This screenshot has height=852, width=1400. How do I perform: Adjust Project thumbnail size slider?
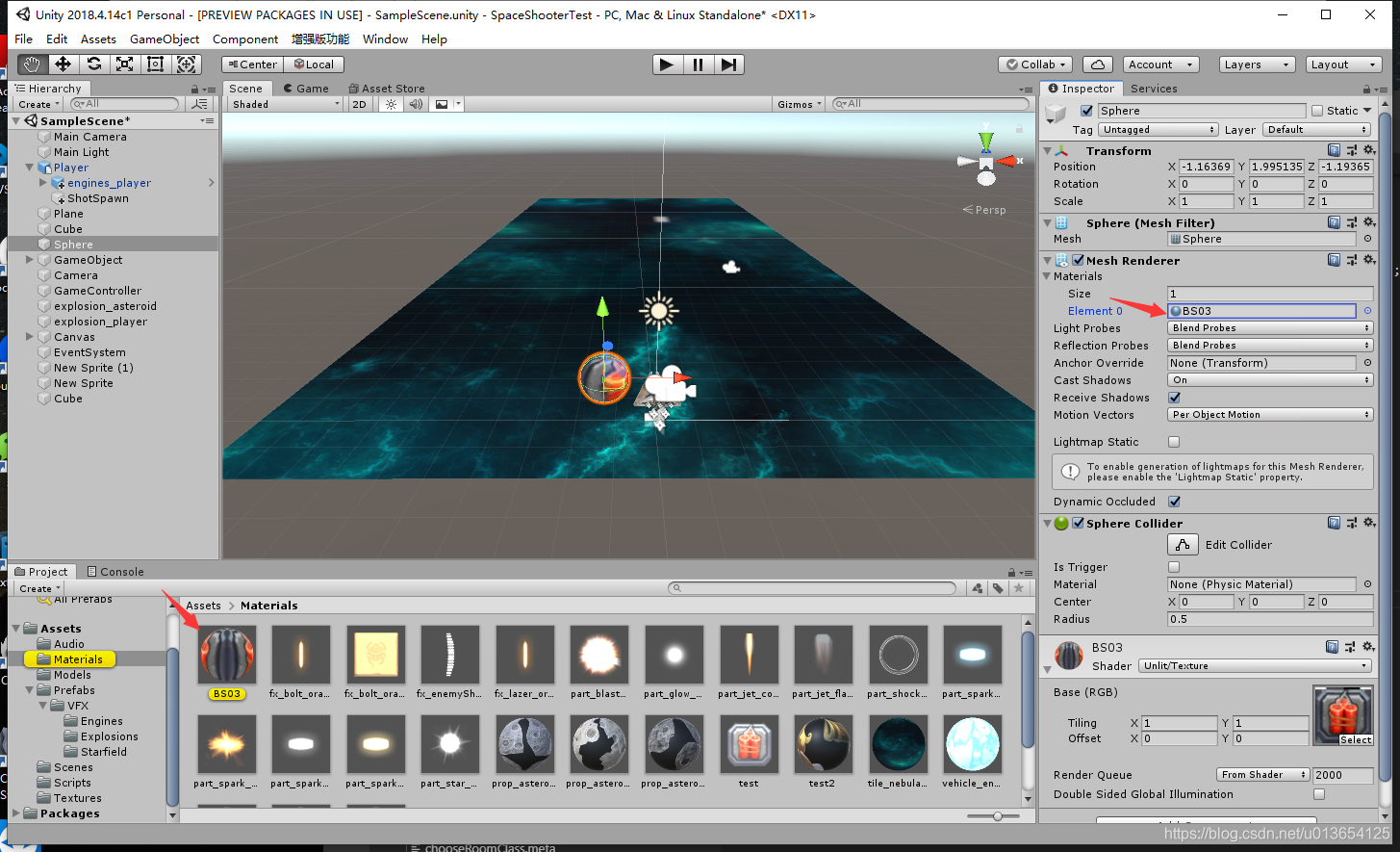click(998, 816)
